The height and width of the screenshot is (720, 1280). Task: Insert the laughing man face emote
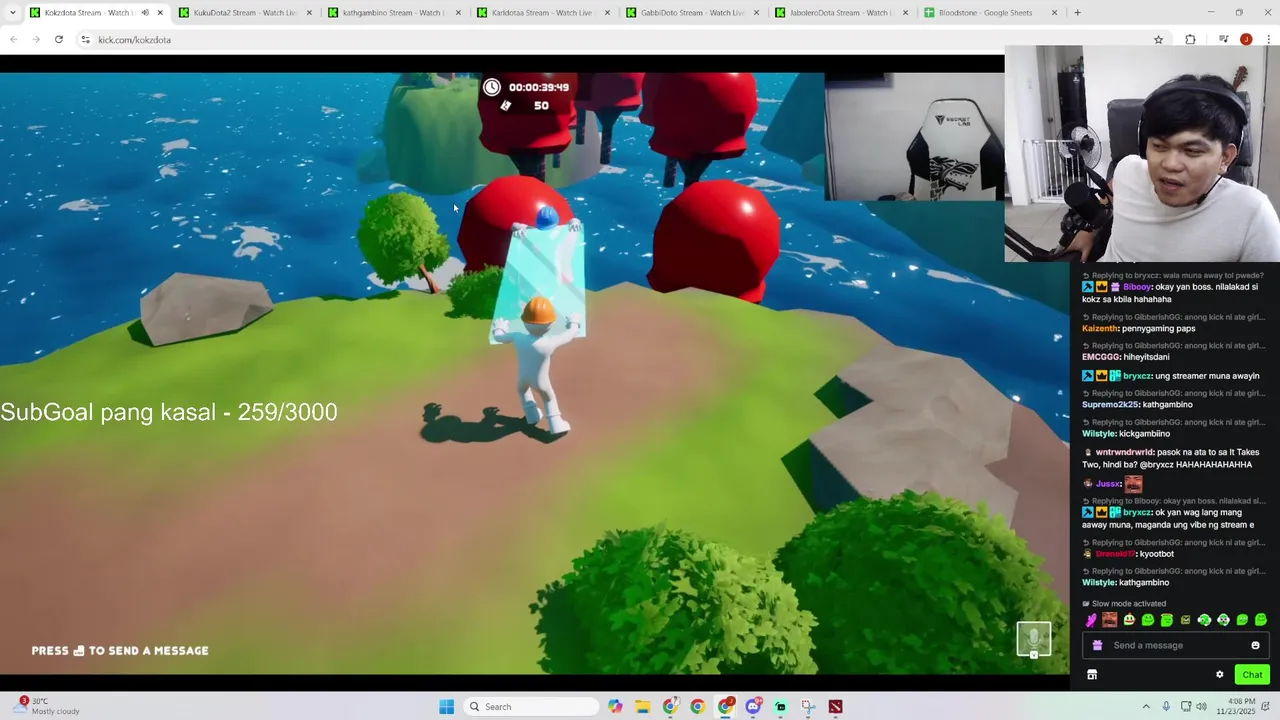(x=1109, y=620)
